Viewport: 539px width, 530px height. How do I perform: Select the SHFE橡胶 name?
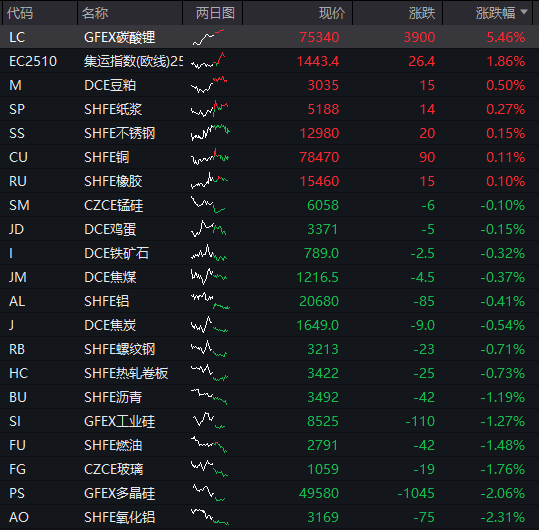point(113,181)
